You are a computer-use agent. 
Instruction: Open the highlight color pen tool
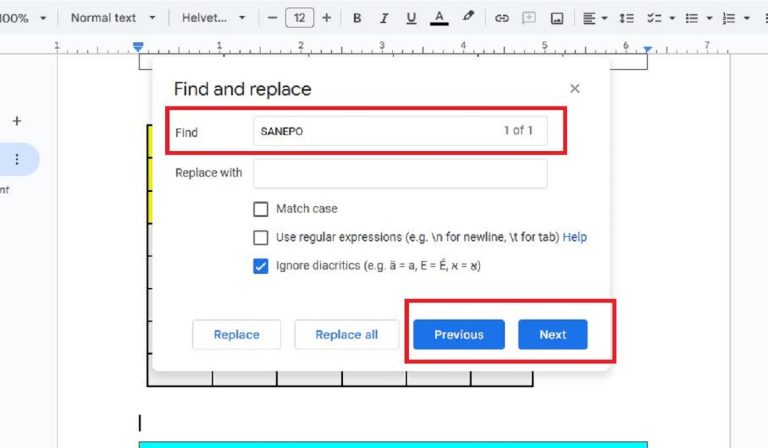pyautogui.click(x=468, y=17)
